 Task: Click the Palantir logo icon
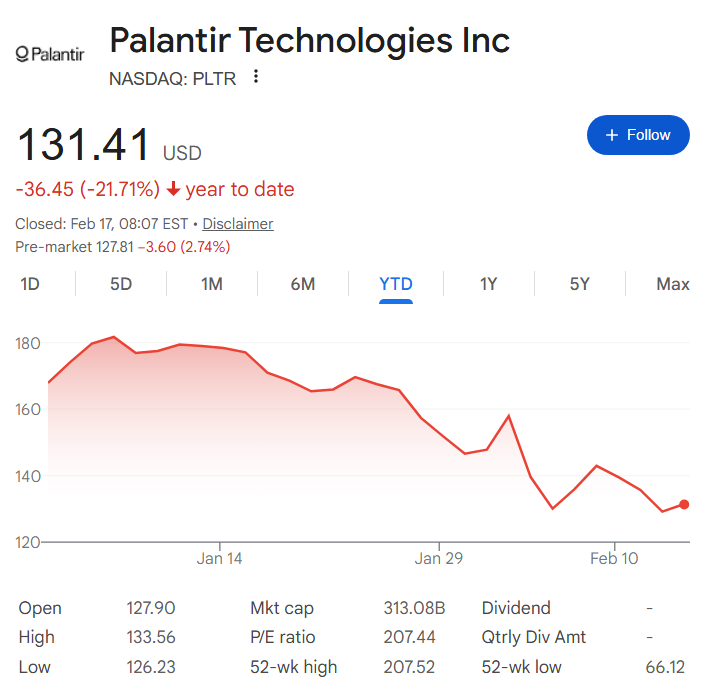(51, 53)
